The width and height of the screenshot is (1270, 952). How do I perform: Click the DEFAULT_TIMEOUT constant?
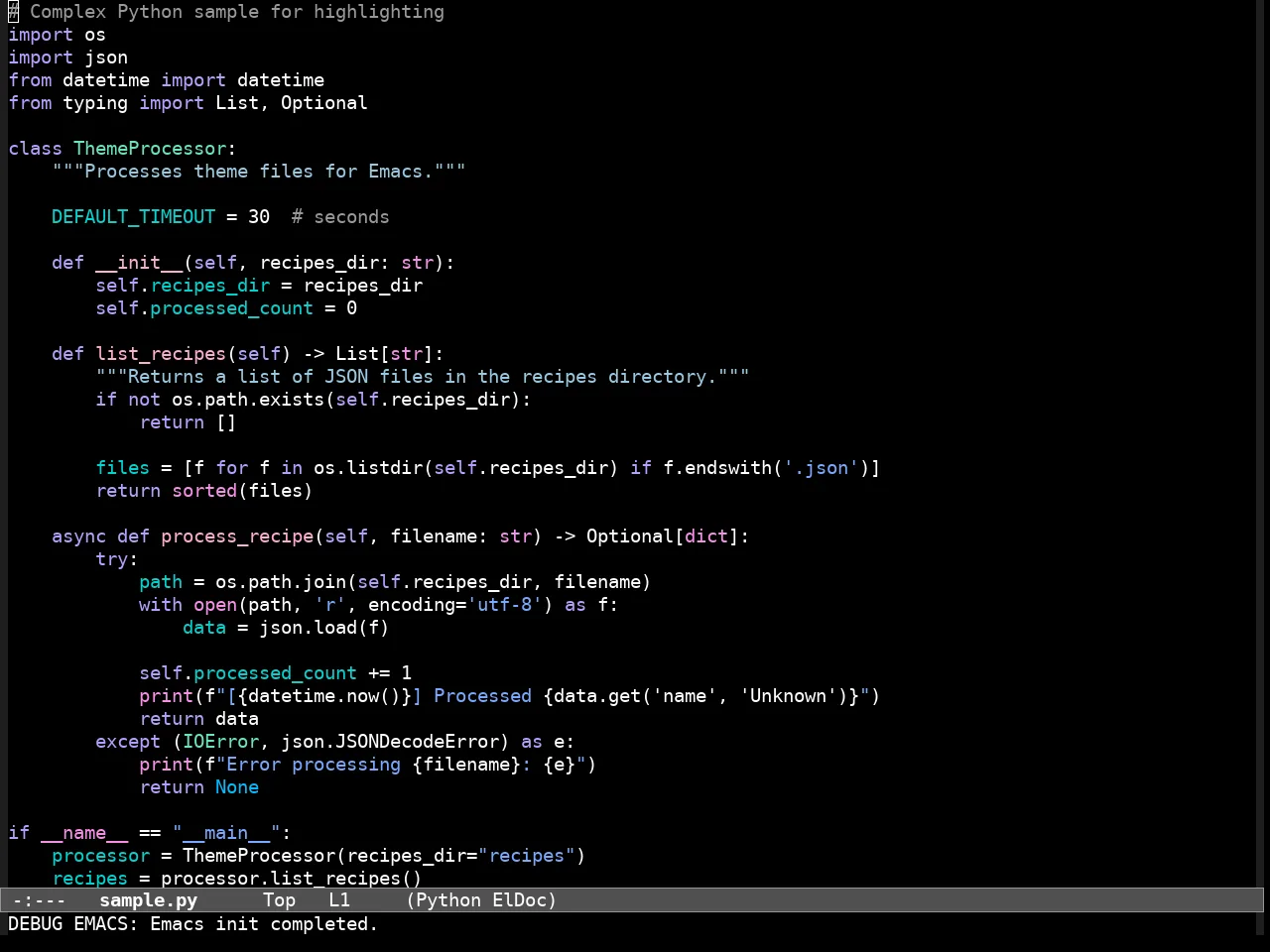click(x=133, y=217)
